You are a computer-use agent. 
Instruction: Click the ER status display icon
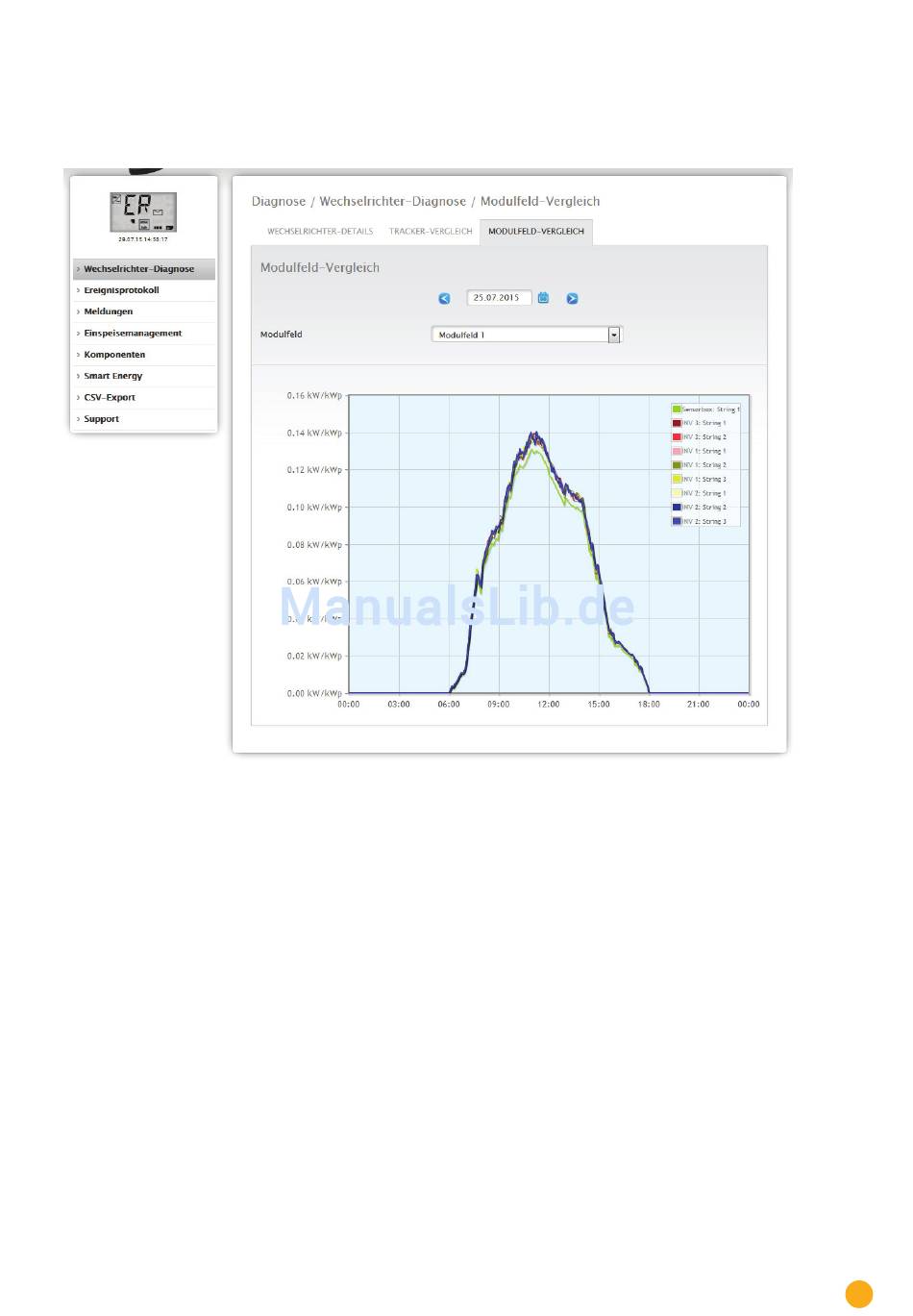(143, 211)
